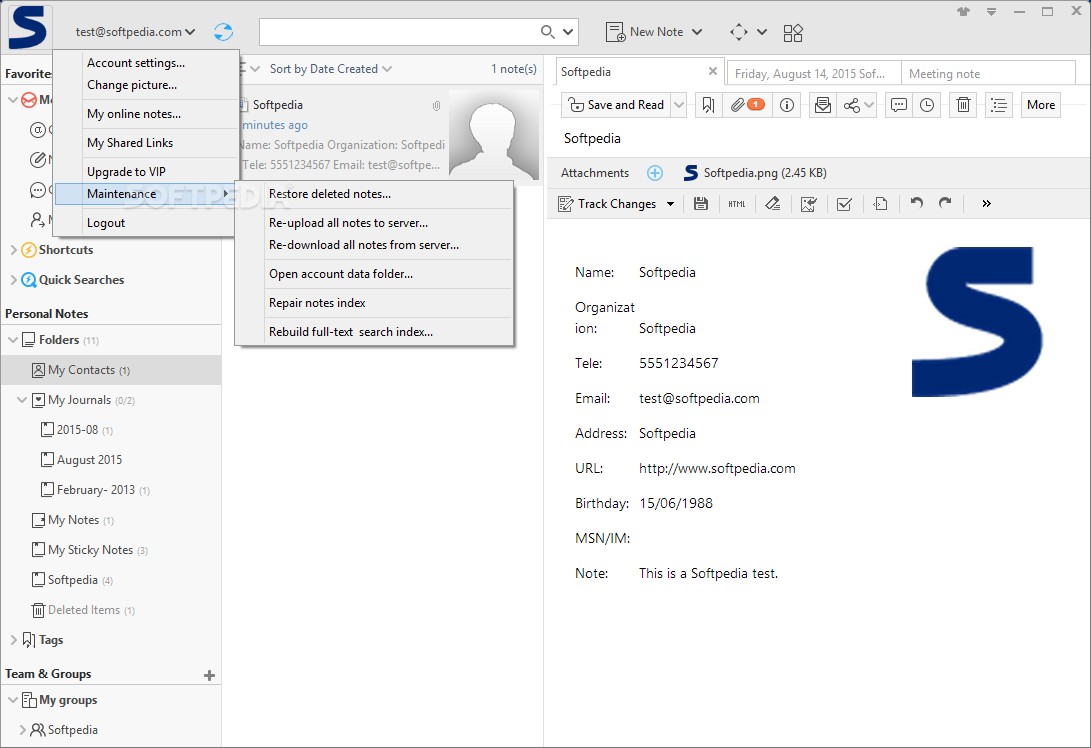Open the fullscreen expand arrows icon

coord(739,32)
